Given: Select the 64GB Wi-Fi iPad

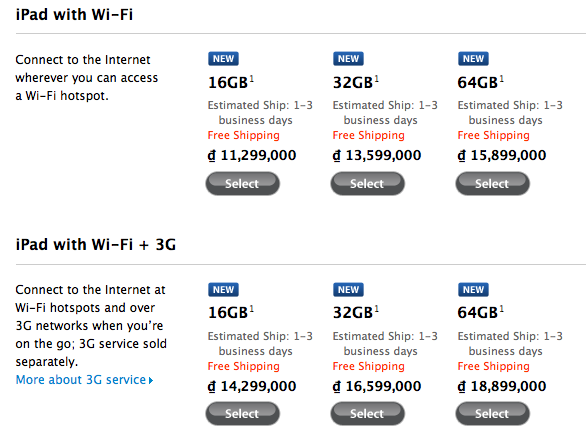Looking at the screenshot, I should pyautogui.click(x=492, y=183).
